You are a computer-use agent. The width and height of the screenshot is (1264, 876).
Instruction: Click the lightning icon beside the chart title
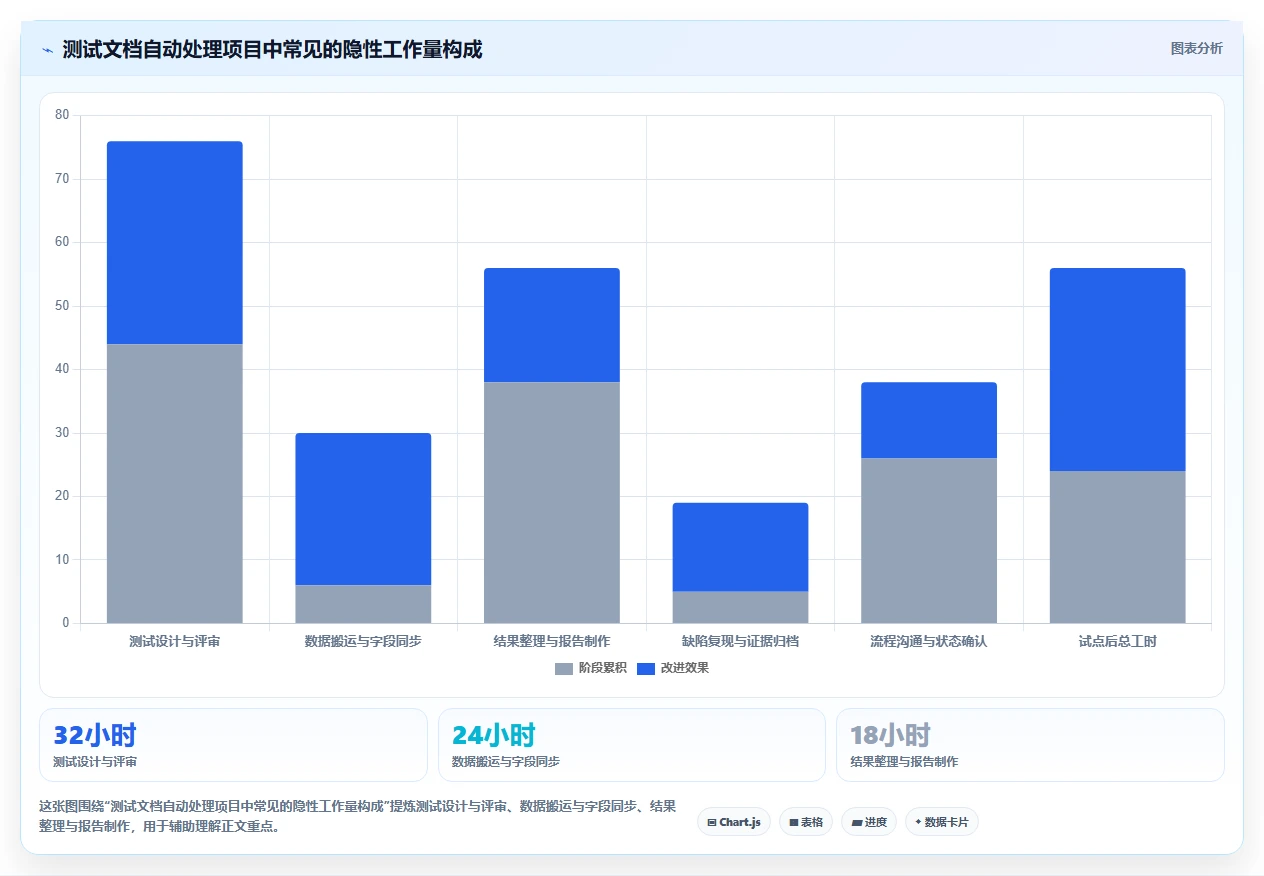[47, 49]
